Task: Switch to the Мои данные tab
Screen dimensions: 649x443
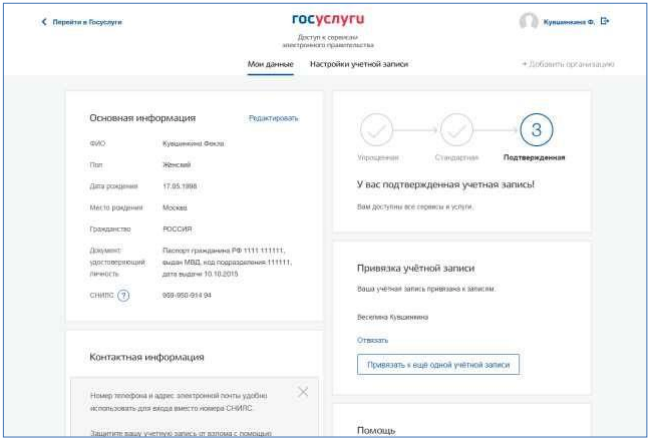Action: click(270, 64)
